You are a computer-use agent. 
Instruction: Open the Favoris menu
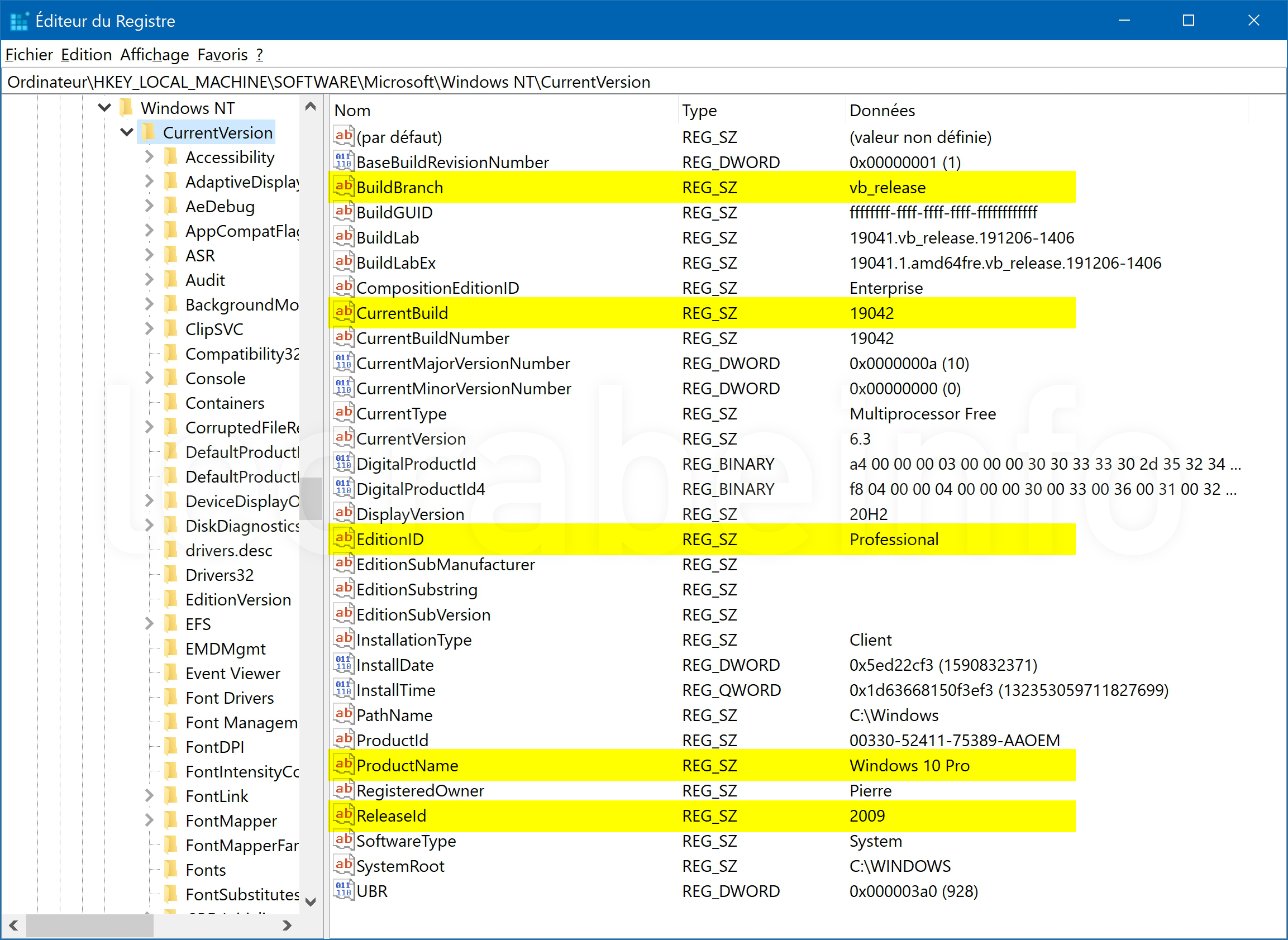coord(222,55)
